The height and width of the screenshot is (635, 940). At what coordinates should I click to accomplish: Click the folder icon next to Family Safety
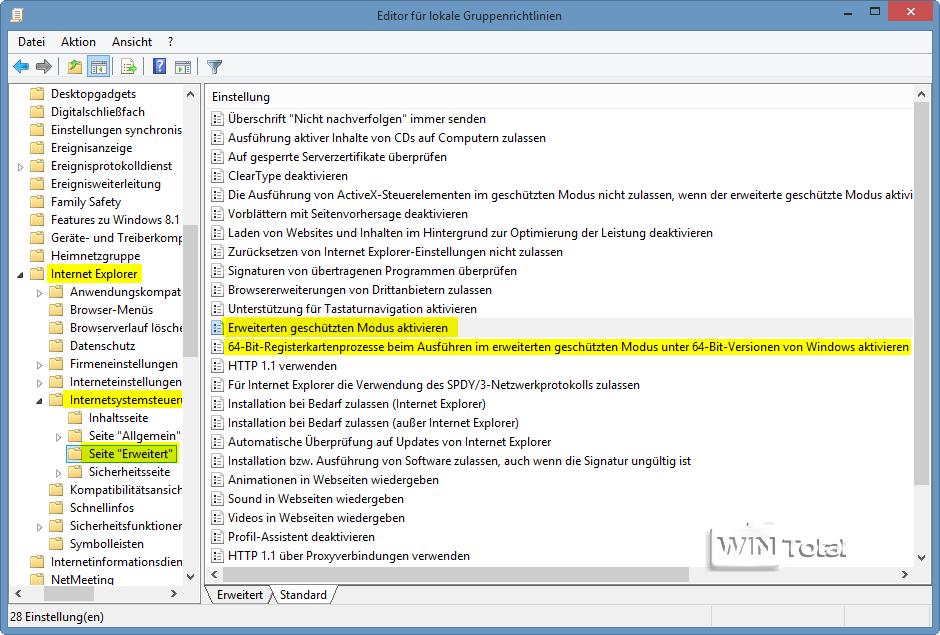pos(37,201)
